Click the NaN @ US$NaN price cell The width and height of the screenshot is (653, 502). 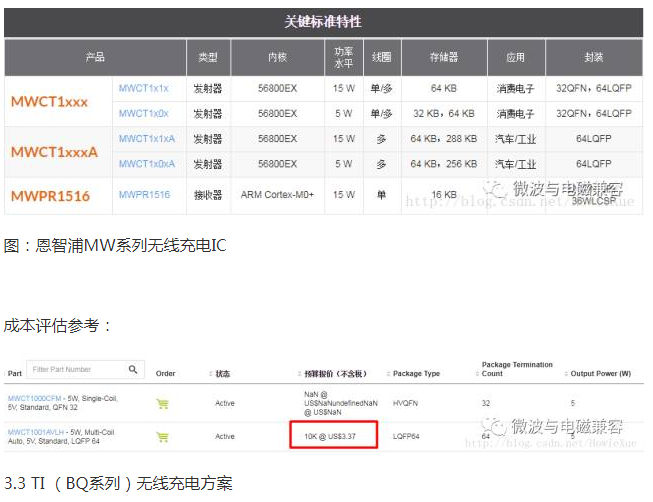341,403
